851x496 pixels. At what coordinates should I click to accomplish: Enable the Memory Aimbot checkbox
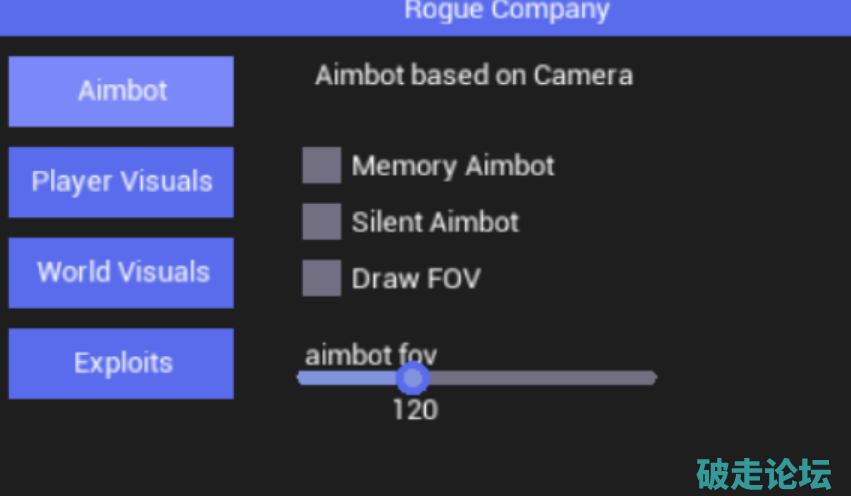[x=321, y=165]
